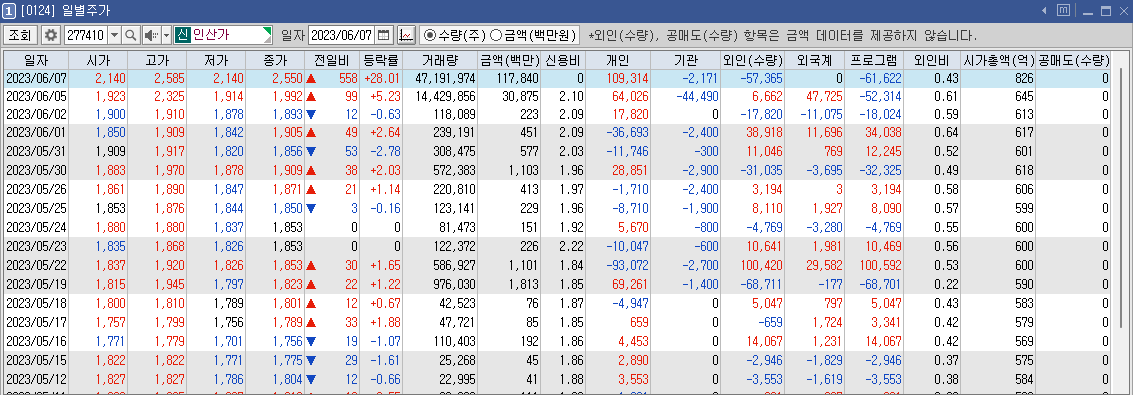Click the 등락률 column header
The image size is (1133, 395).
[x=381, y=61]
